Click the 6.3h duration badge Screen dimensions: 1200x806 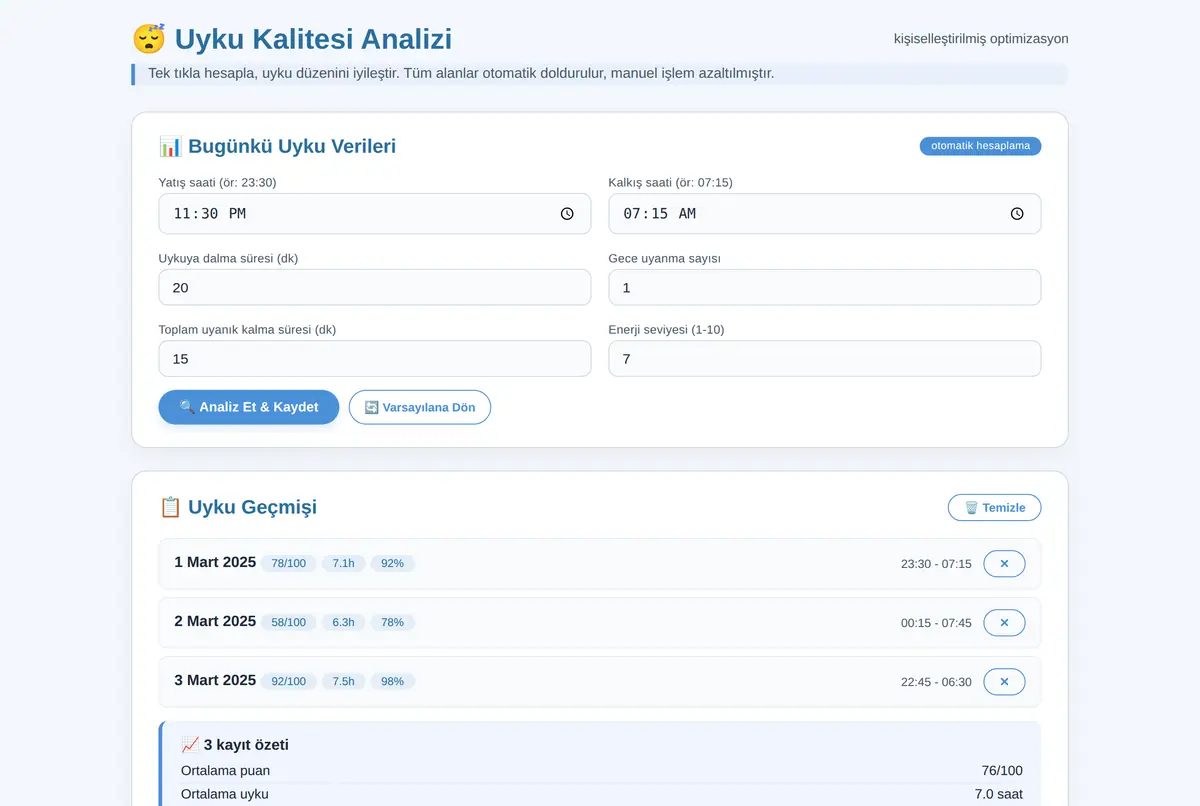pyautogui.click(x=343, y=623)
